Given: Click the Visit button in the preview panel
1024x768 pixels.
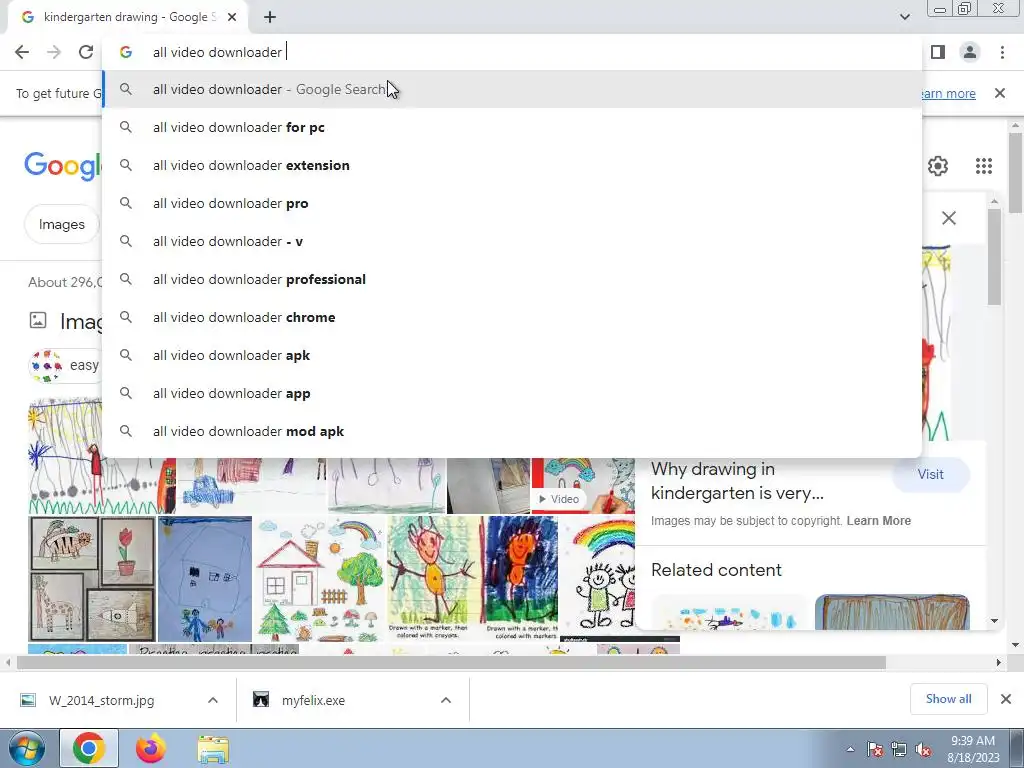Looking at the screenshot, I should pos(931,474).
